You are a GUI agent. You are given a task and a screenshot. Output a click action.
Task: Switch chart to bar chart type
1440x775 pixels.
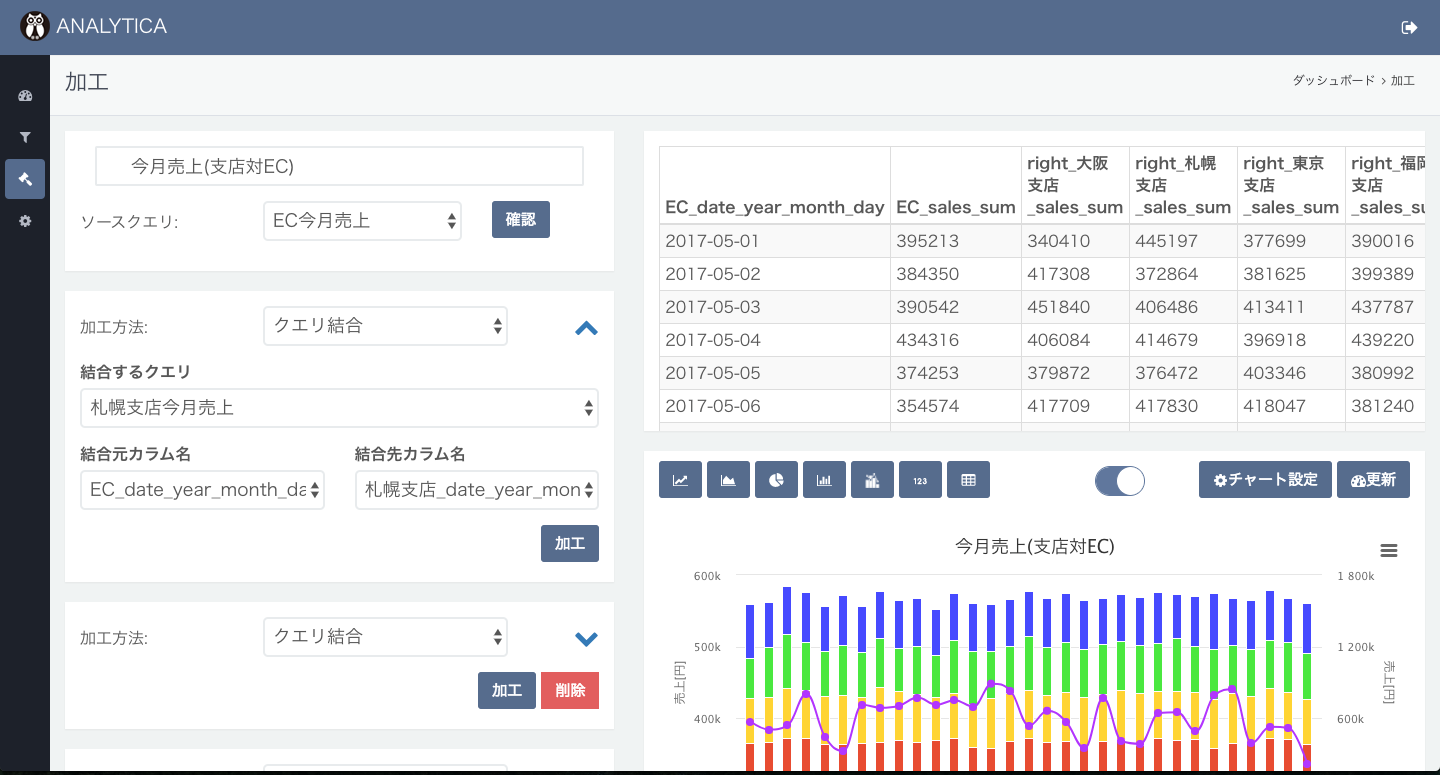pyautogui.click(x=824, y=480)
